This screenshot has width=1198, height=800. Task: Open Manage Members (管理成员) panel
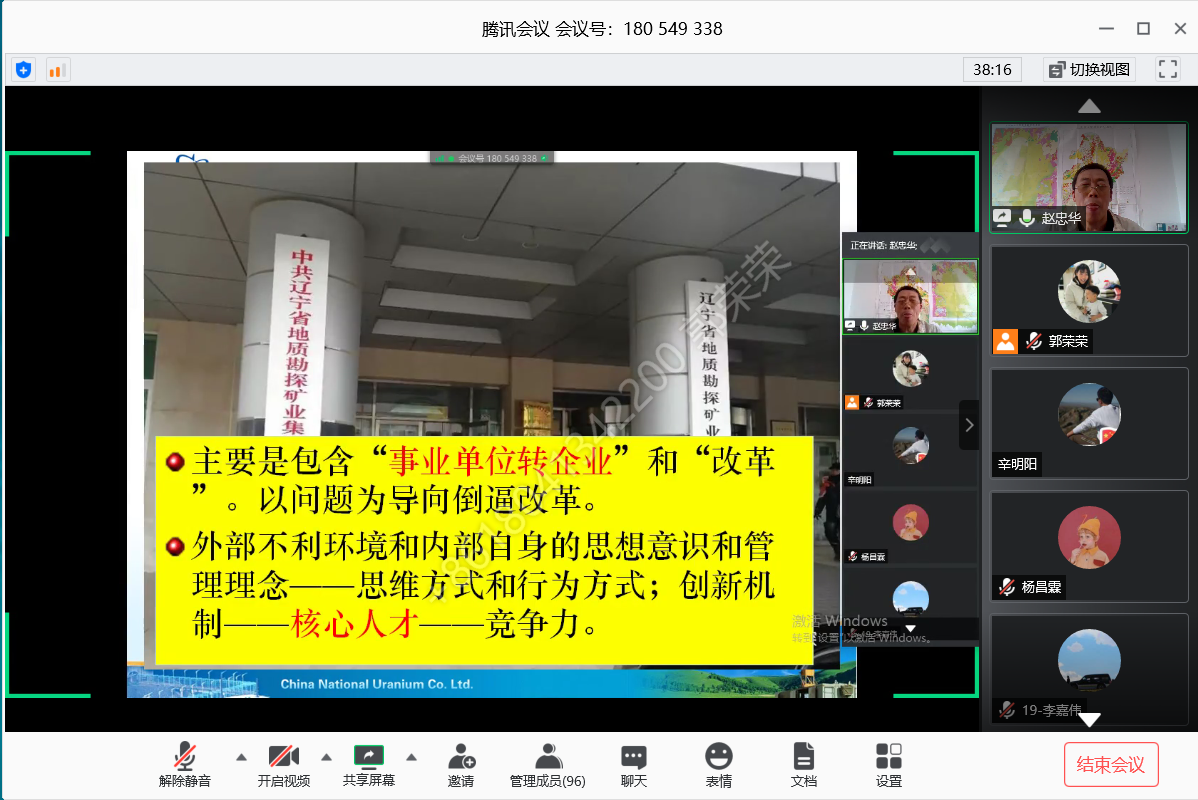(x=547, y=765)
